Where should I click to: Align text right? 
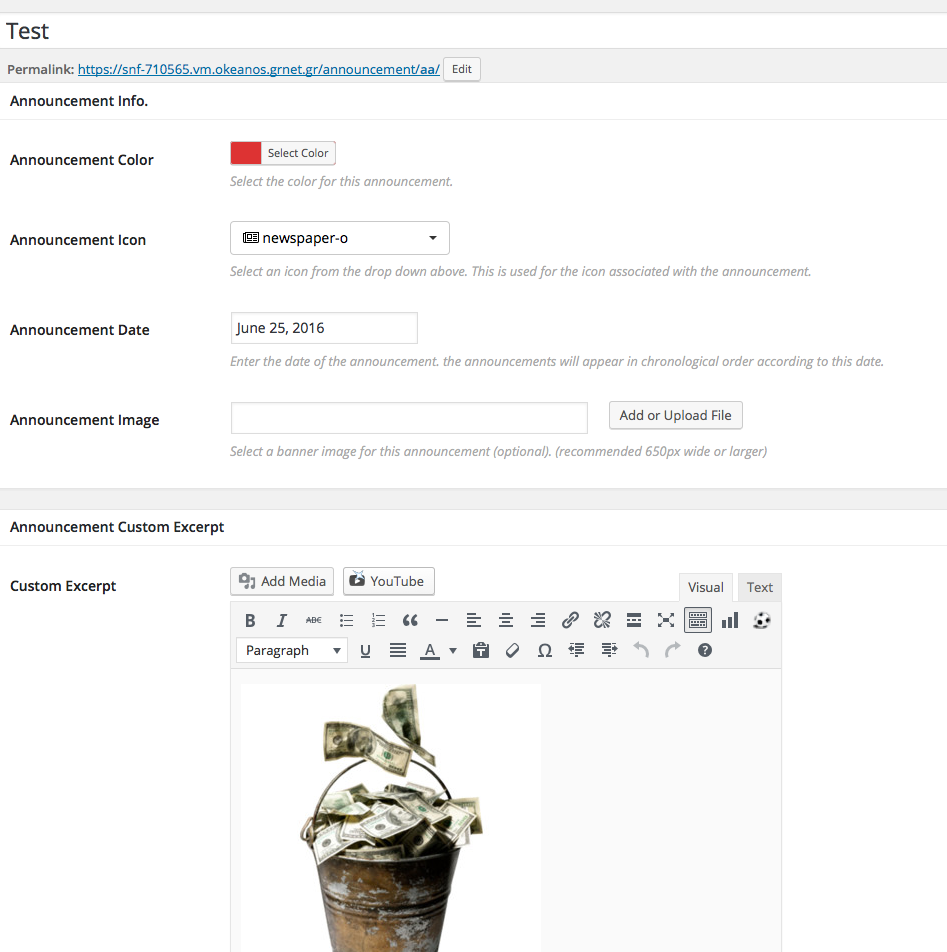pyautogui.click(x=538, y=620)
